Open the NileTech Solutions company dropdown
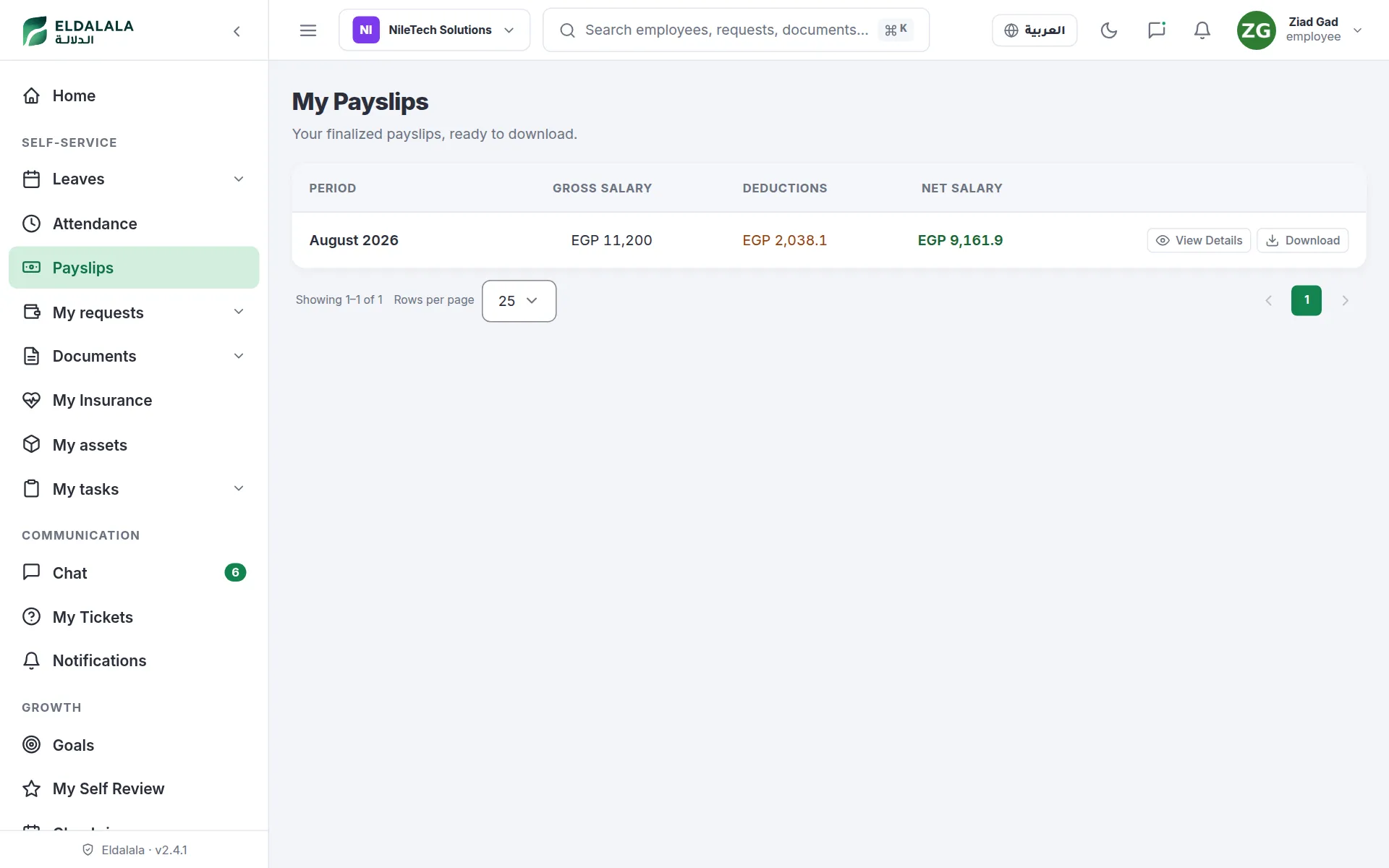Screen dimensions: 1389x868 pyautogui.click(x=434, y=30)
